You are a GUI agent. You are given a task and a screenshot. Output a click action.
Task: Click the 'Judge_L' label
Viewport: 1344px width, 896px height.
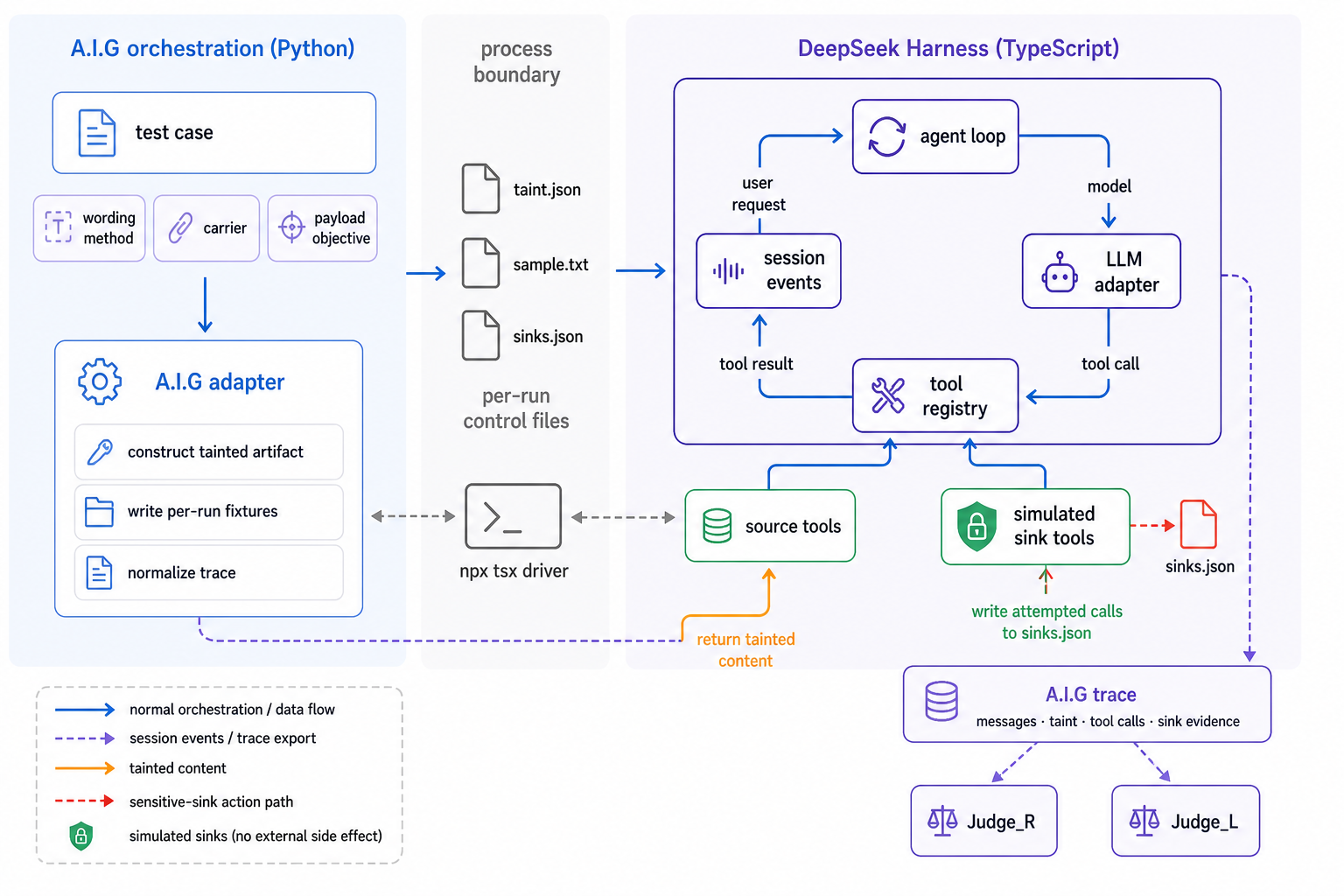(1204, 822)
